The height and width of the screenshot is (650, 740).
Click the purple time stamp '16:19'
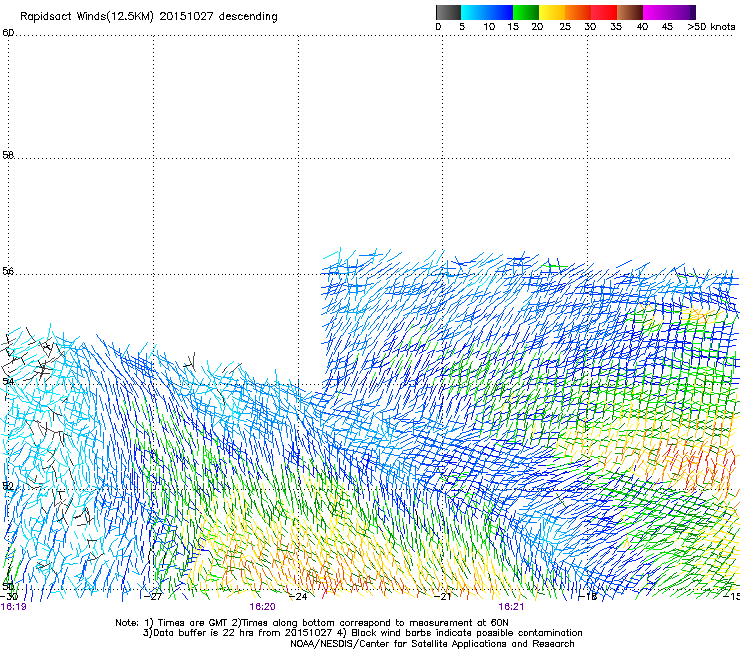(14, 607)
